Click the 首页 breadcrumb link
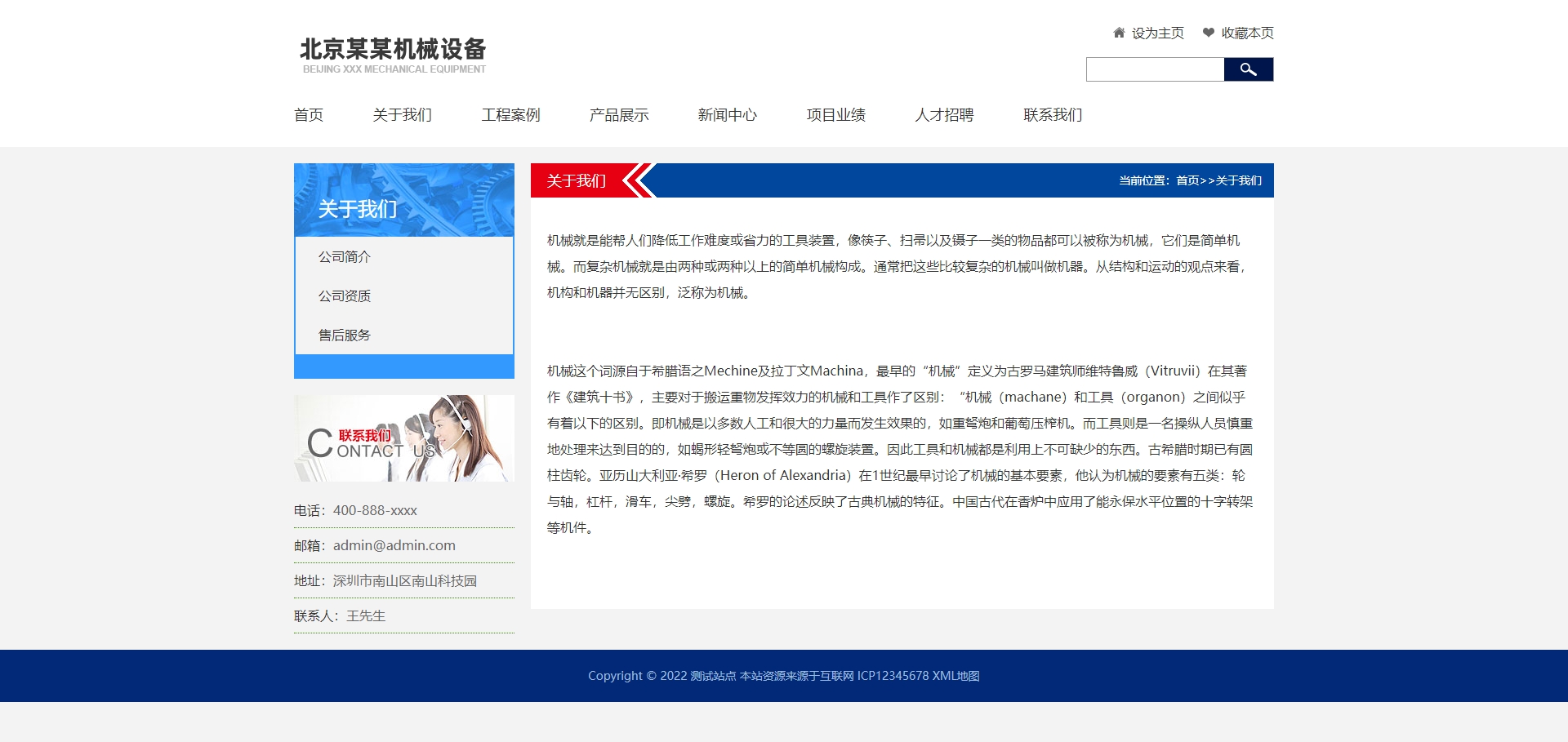This screenshot has height=742, width=1568. pos(1187,180)
